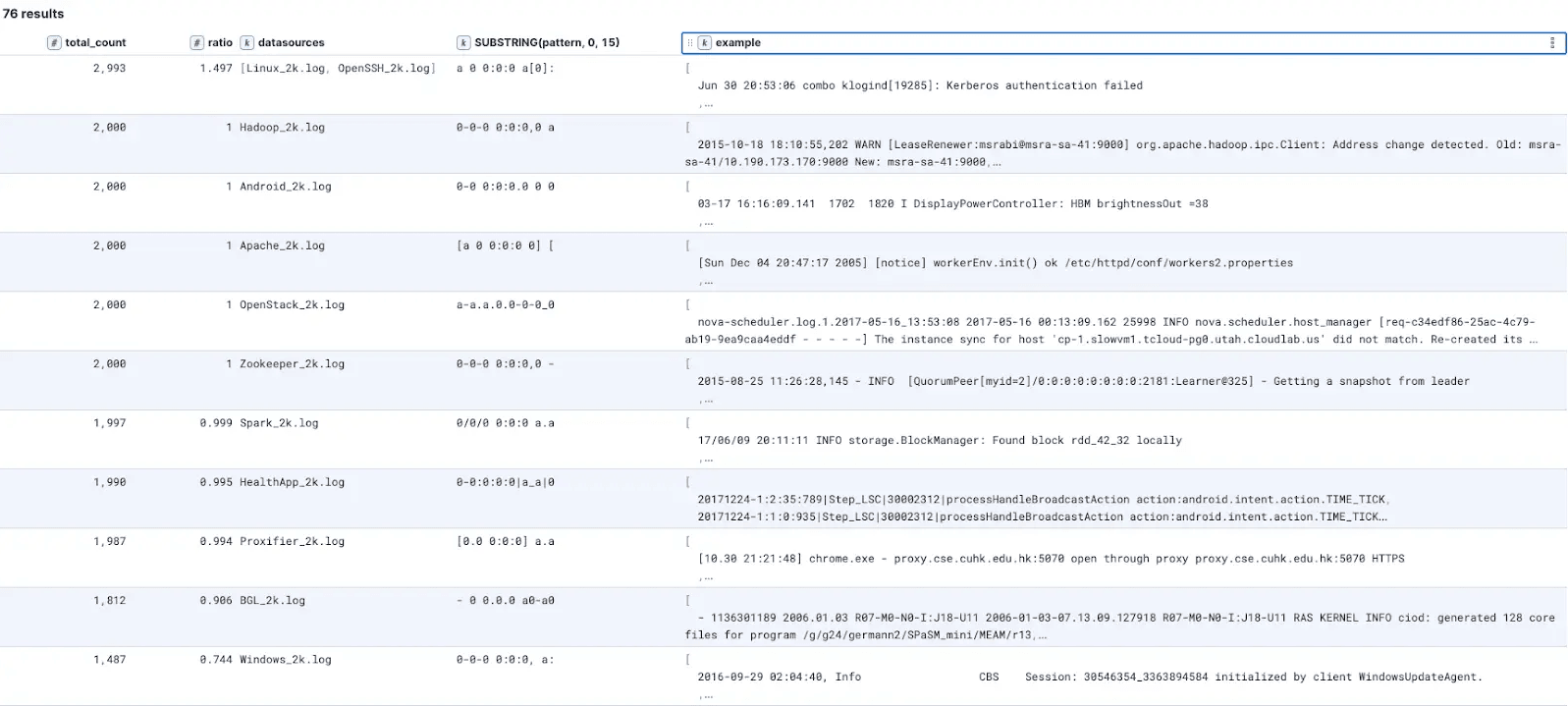Click the keyword icon beside the SUBSTRING column
The height and width of the screenshot is (706, 1568).
[x=463, y=43]
